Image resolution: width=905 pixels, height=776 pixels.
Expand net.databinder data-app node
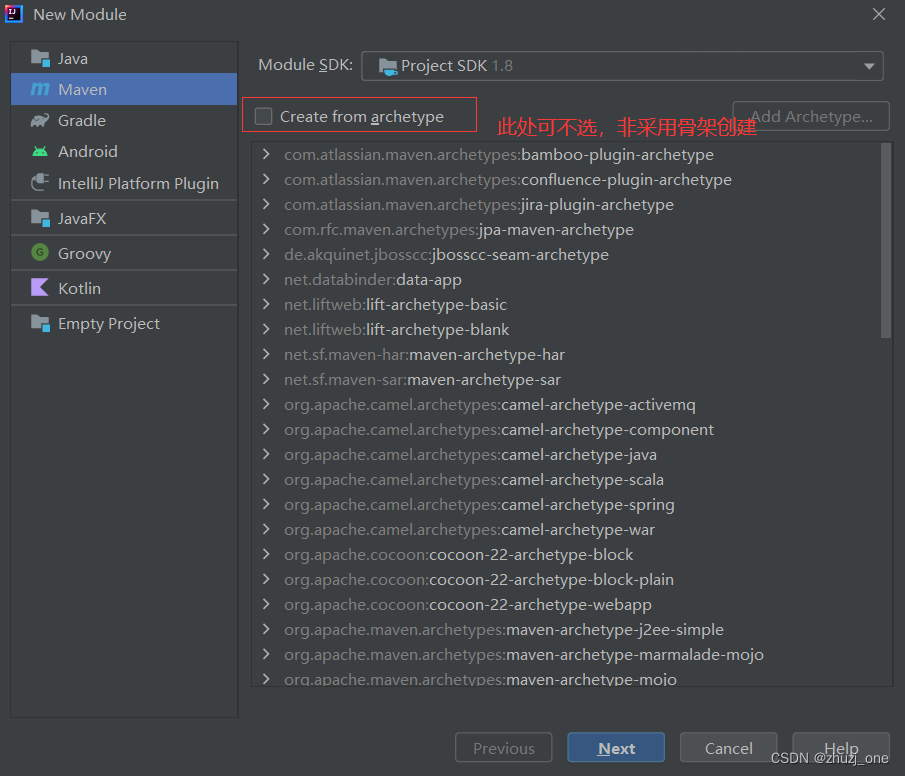[266, 279]
